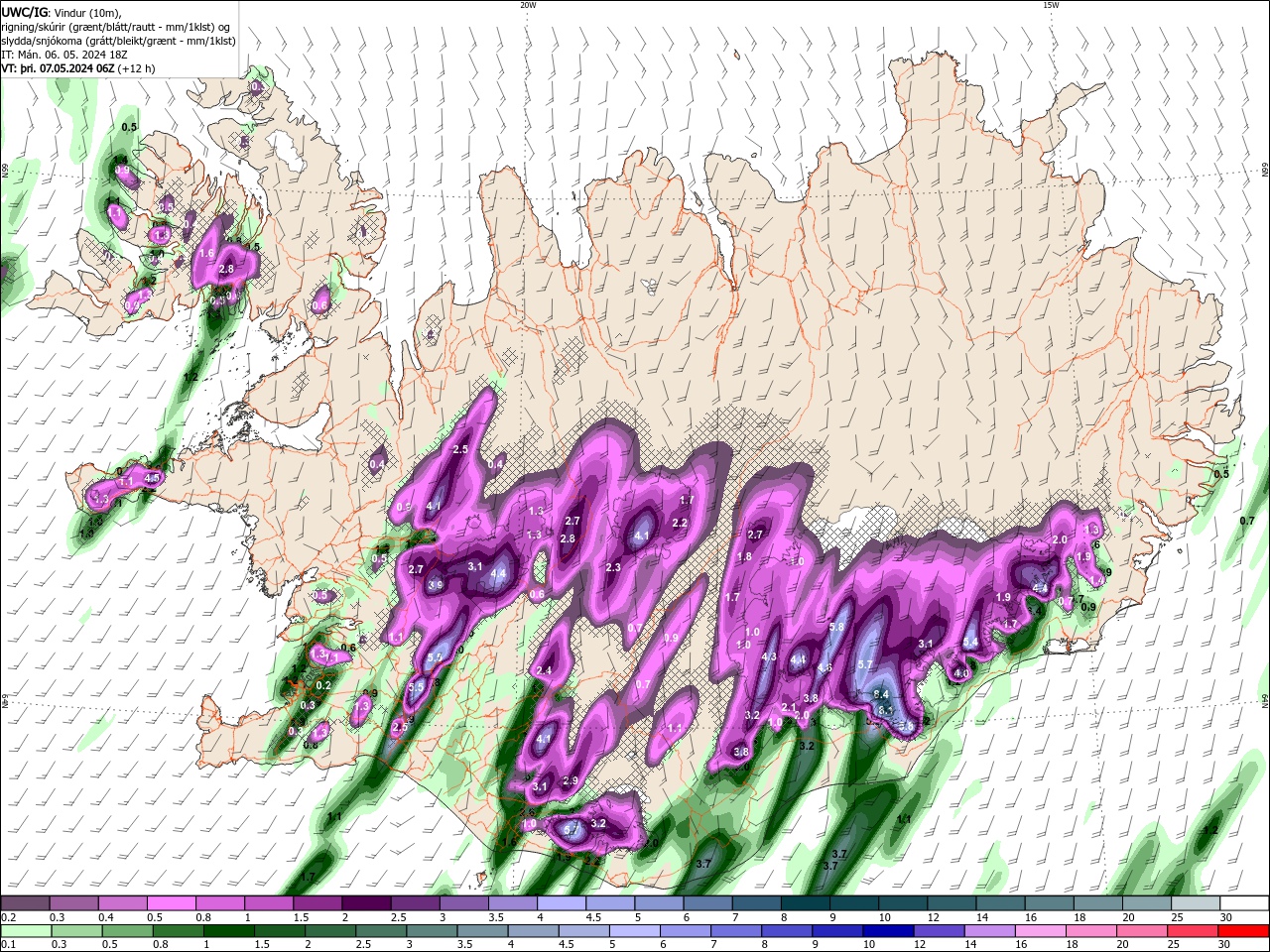Image resolution: width=1270 pixels, height=952 pixels.
Task: Pick the deep blue rain swatch between 10 and 12
Action: 890,930
